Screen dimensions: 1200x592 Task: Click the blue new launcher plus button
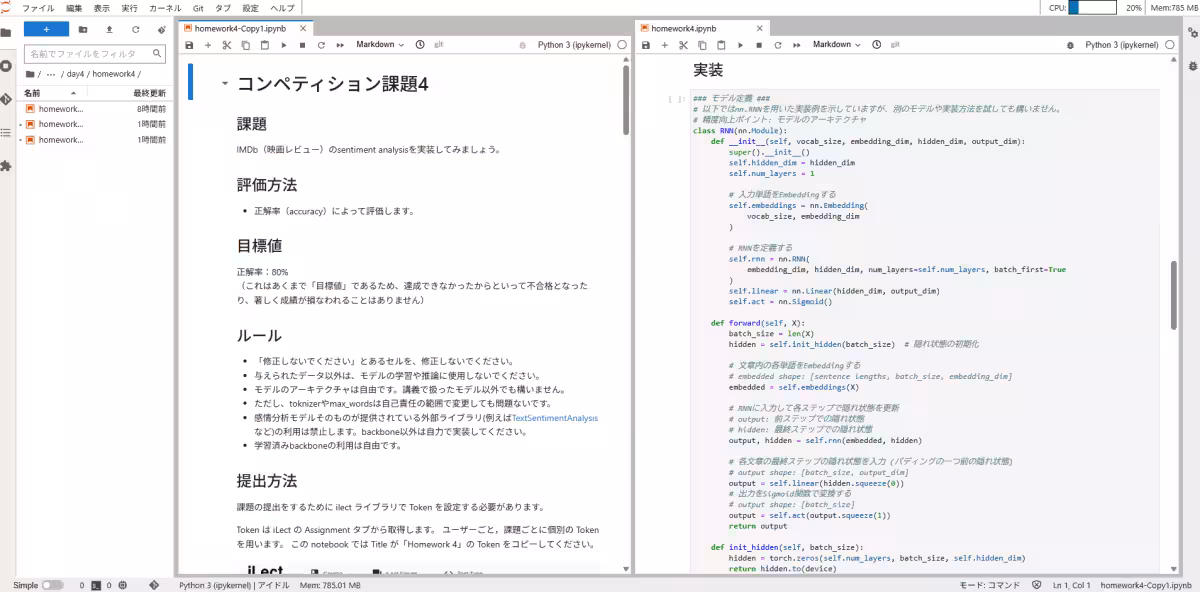click(46, 29)
